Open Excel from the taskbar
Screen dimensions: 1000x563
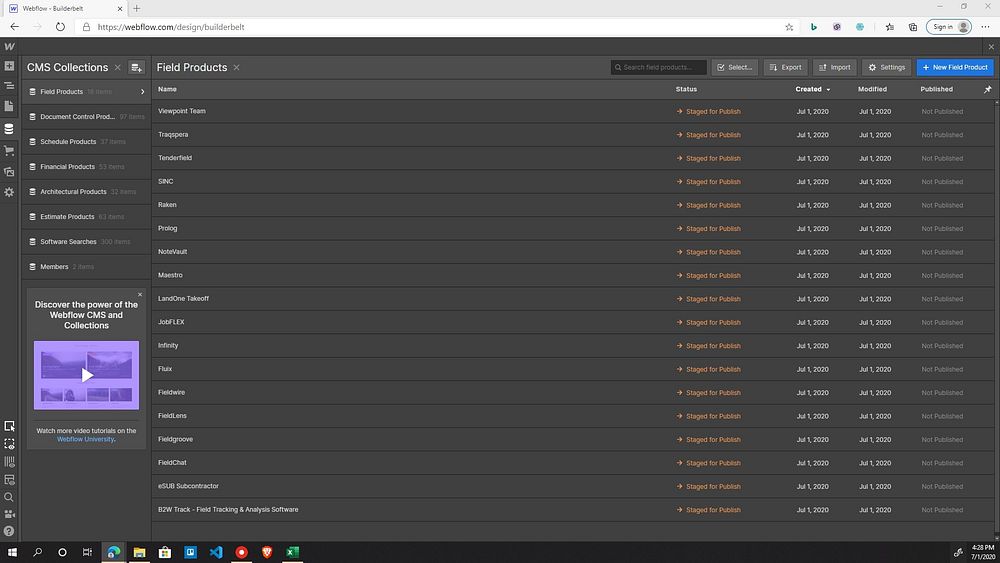coord(292,552)
